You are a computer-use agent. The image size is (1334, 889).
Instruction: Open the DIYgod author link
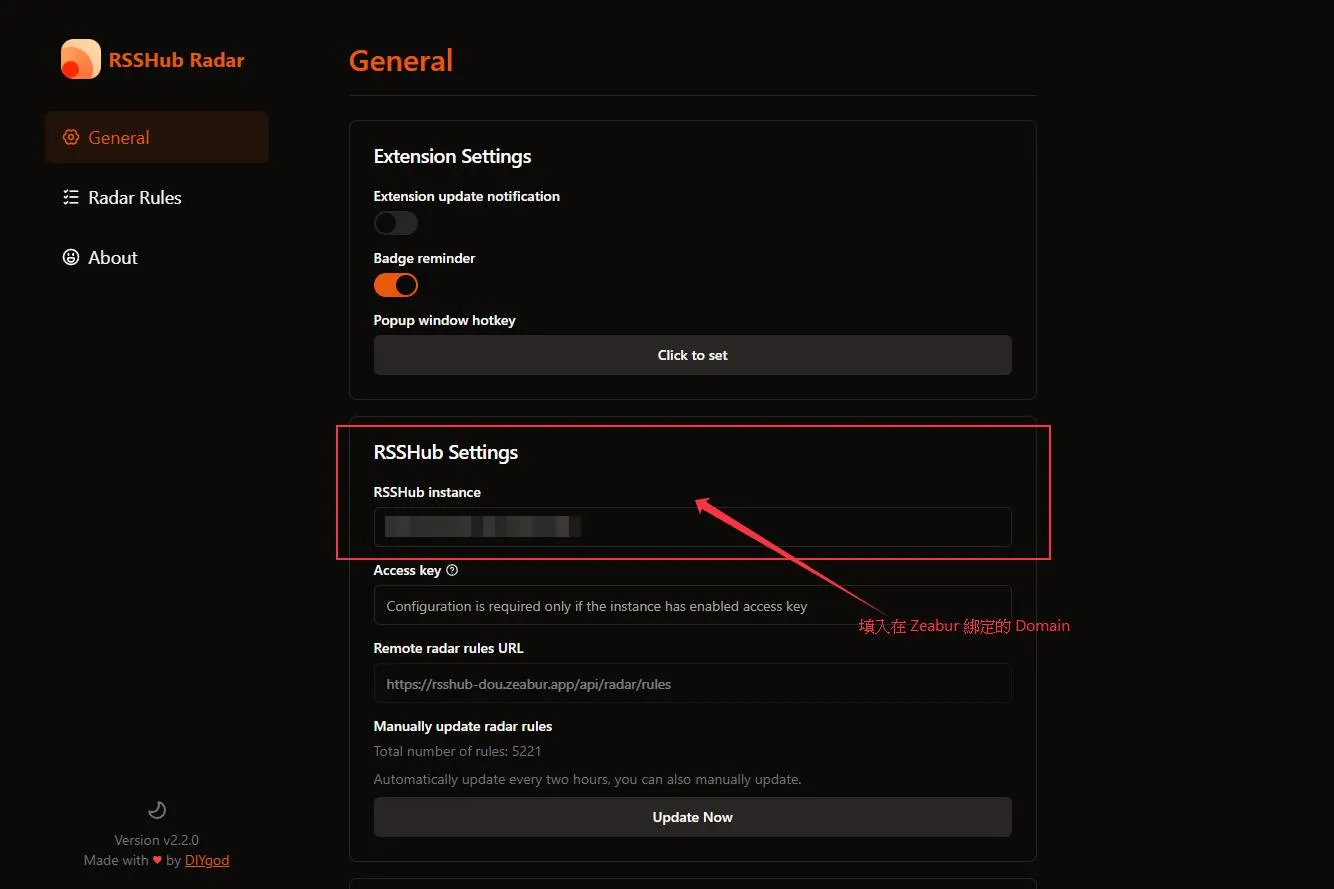[207, 860]
